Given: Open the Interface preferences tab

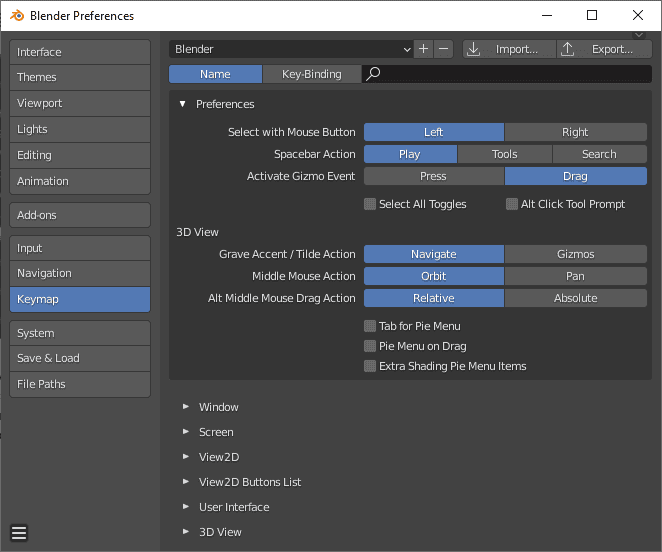Looking at the screenshot, I should [80, 52].
